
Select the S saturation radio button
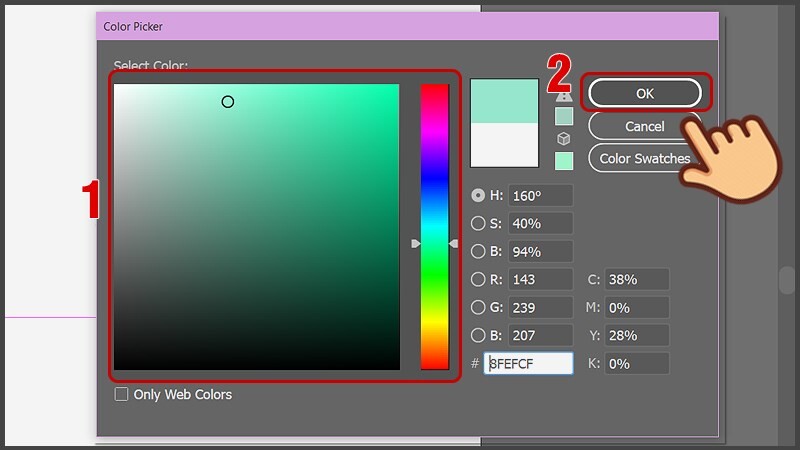pos(478,223)
